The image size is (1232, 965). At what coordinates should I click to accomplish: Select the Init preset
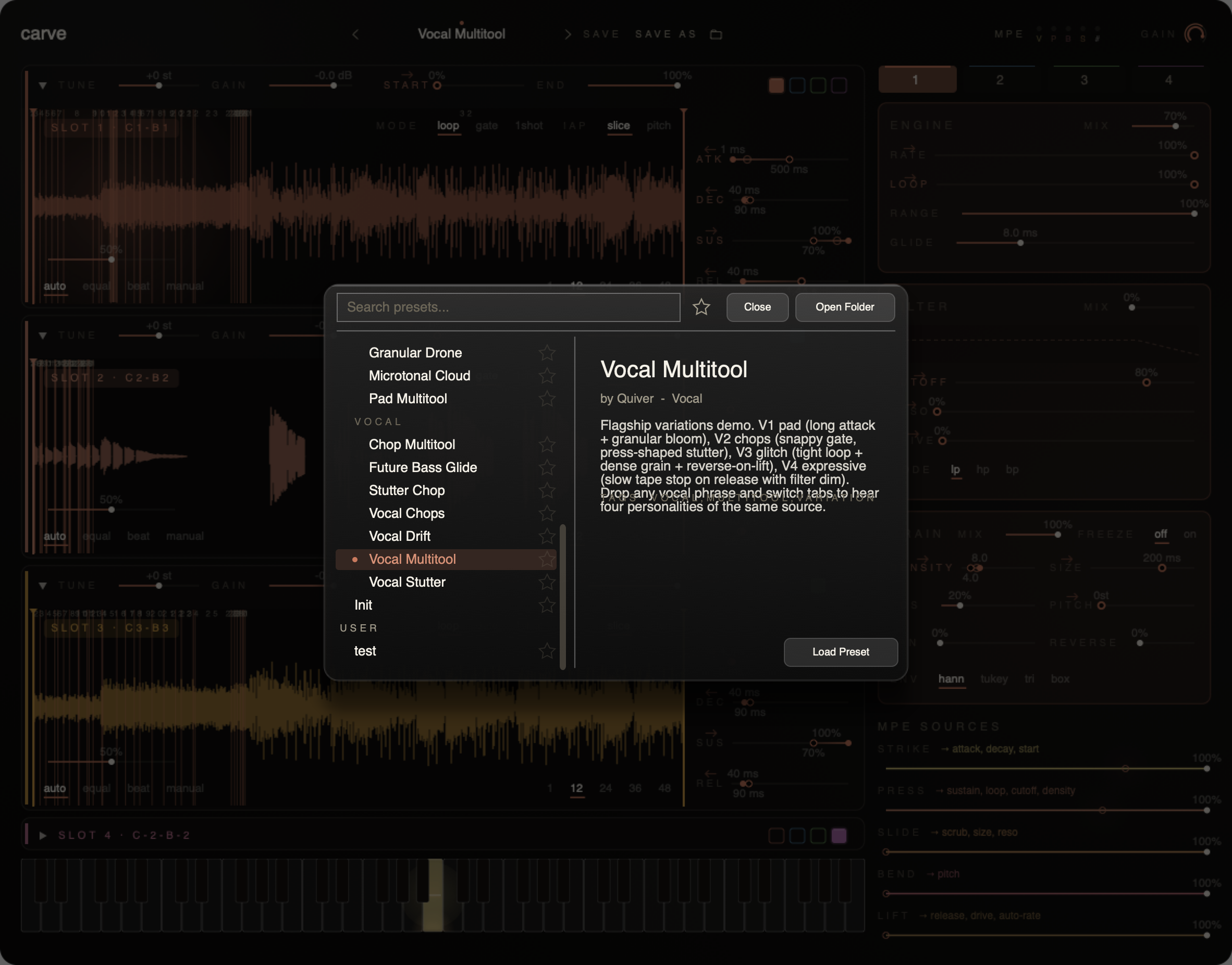(363, 605)
